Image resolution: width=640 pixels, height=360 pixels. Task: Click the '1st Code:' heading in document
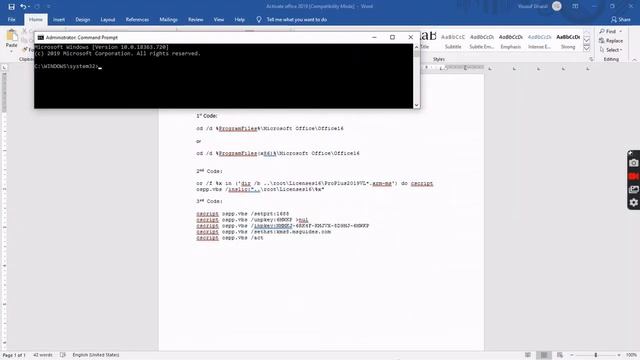point(207,116)
